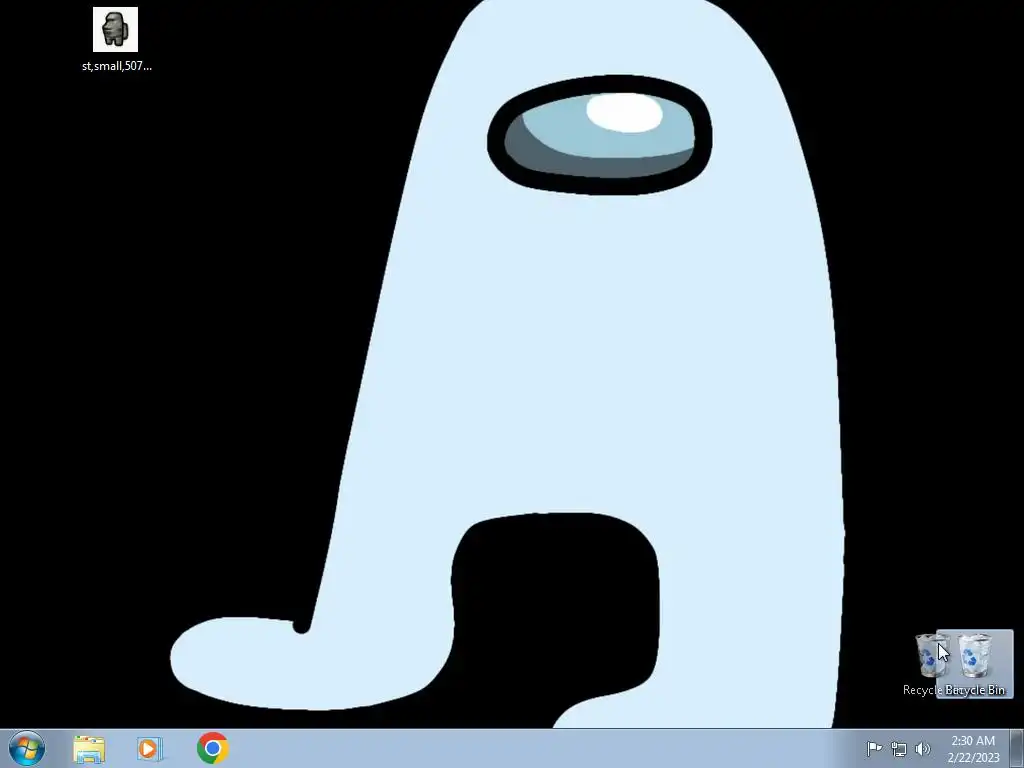Viewport: 1024px width, 768px height.
Task: Open the Action Center flag icon
Action: [874, 748]
